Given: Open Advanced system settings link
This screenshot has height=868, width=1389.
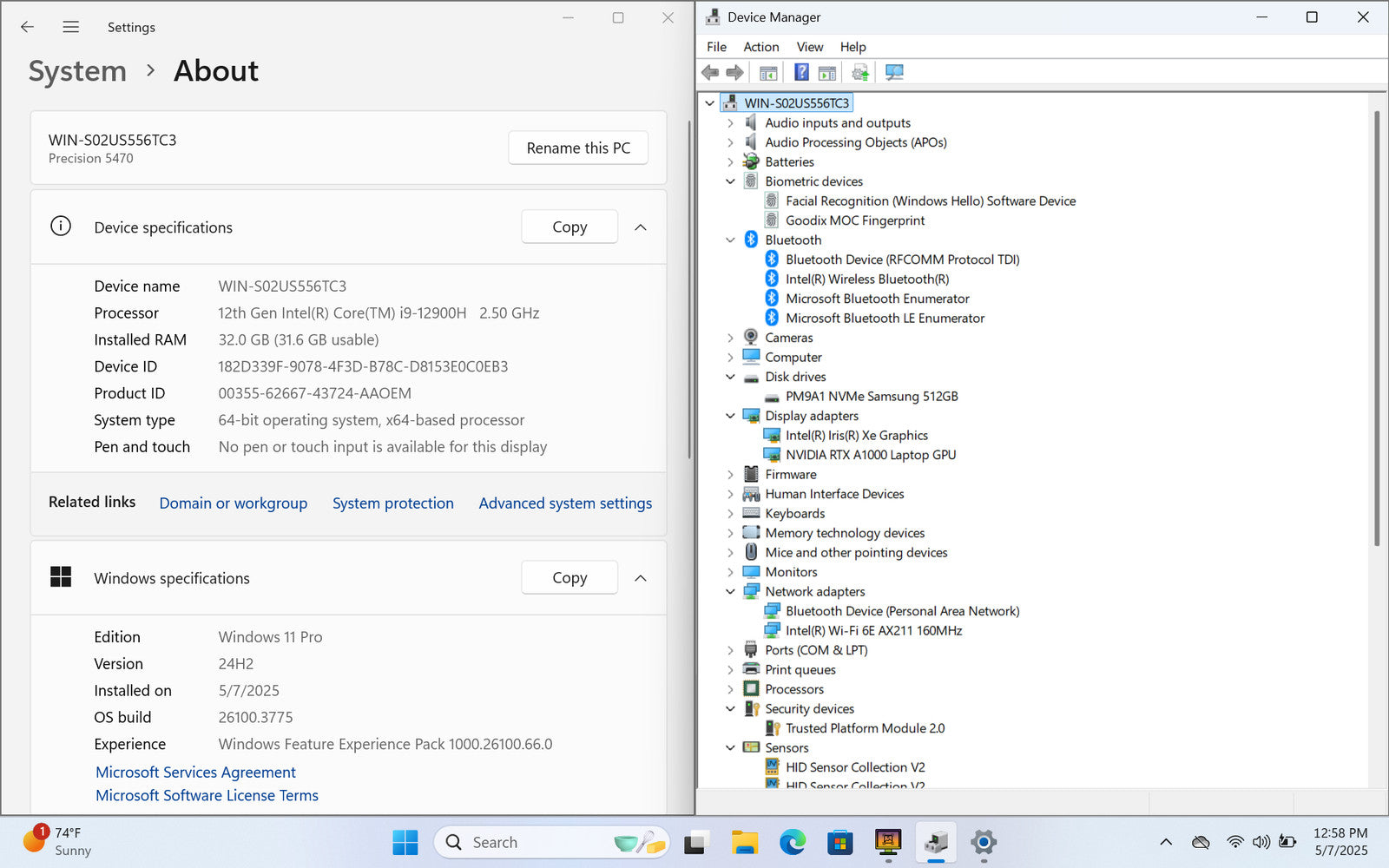Looking at the screenshot, I should pos(565,503).
